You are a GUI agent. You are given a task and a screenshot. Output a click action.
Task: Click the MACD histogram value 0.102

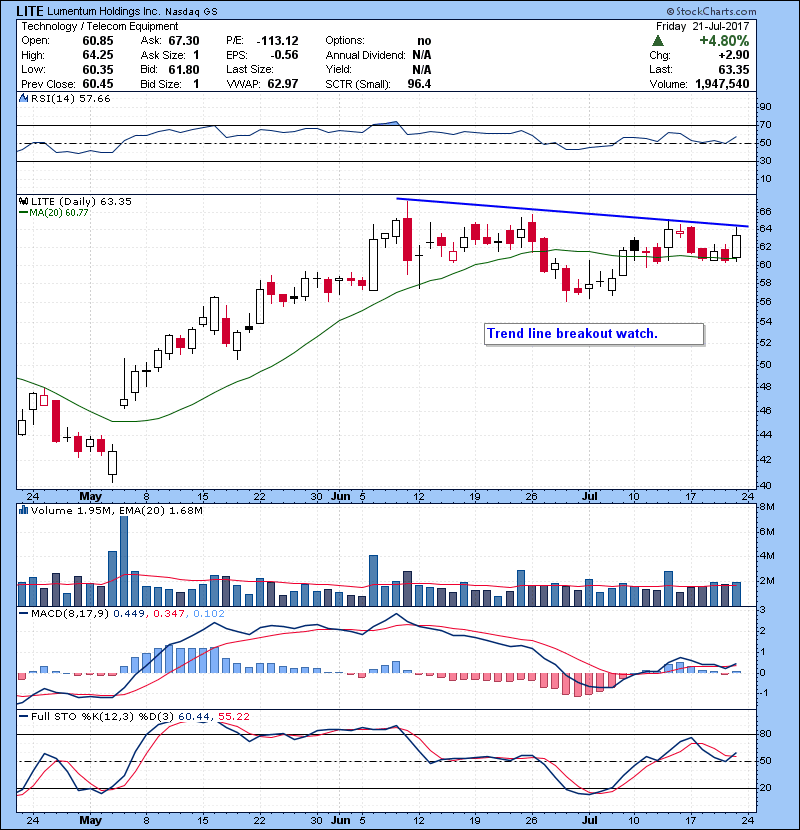(x=209, y=614)
